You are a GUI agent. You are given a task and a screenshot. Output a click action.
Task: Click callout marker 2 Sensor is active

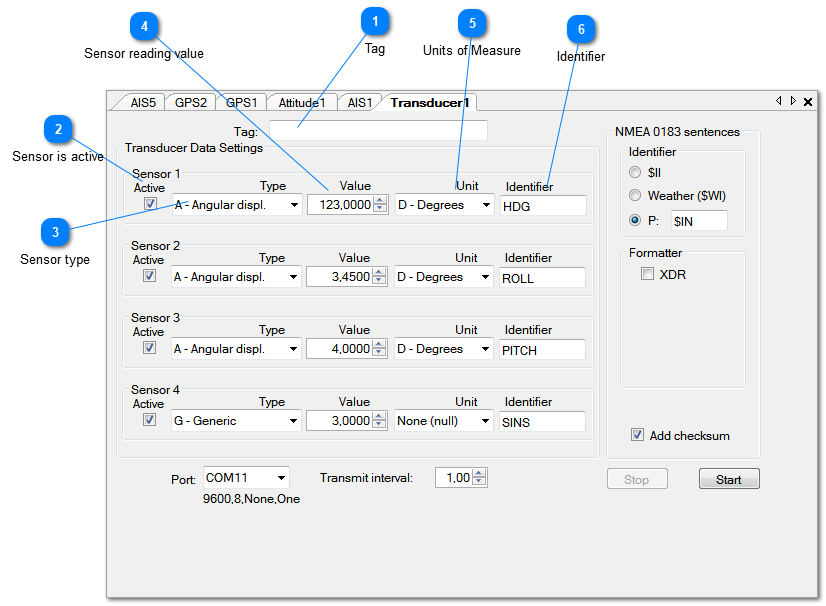pyautogui.click(x=59, y=129)
